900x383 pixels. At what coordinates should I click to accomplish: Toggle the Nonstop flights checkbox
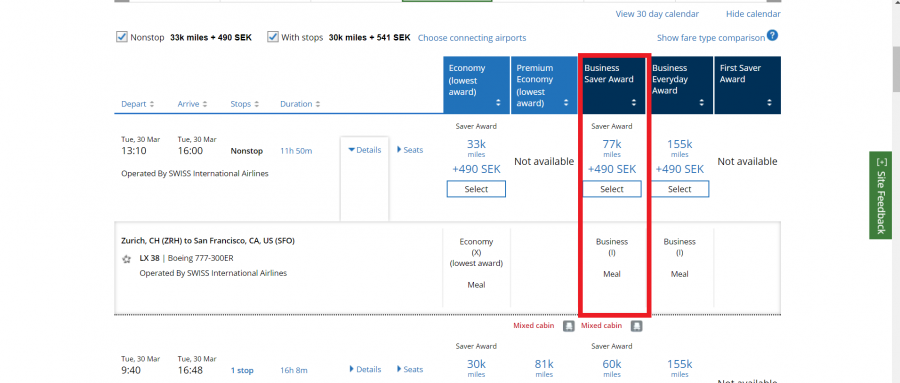(x=122, y=37)
